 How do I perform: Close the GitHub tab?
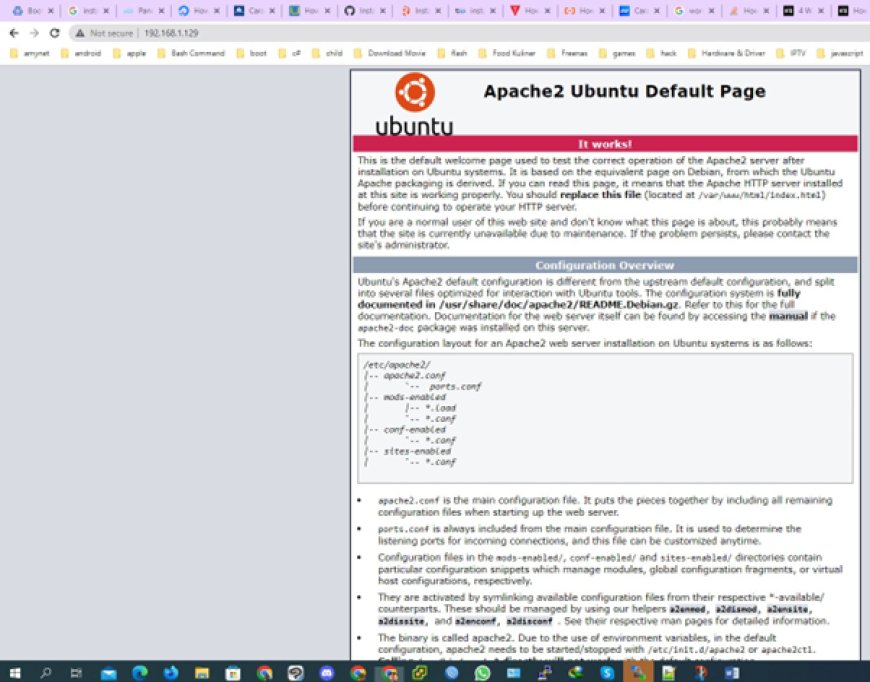click(383, 11)
